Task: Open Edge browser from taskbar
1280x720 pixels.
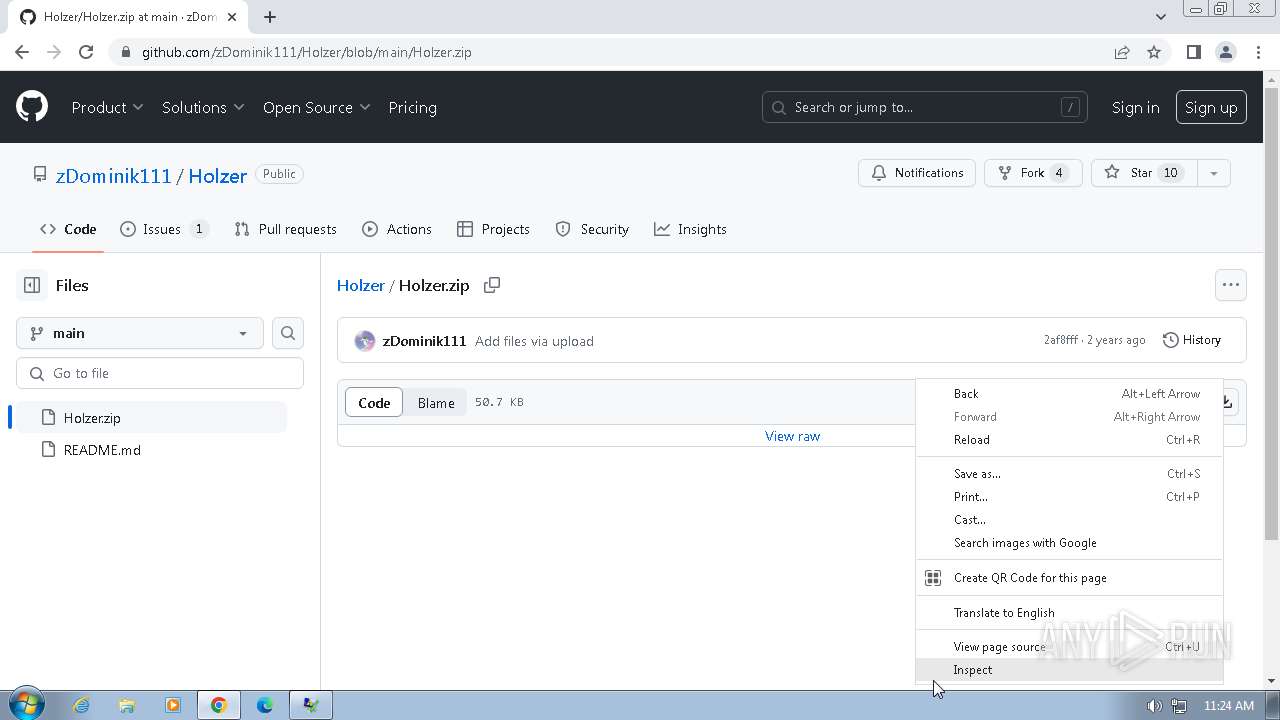Action: (x=265, y=705)
